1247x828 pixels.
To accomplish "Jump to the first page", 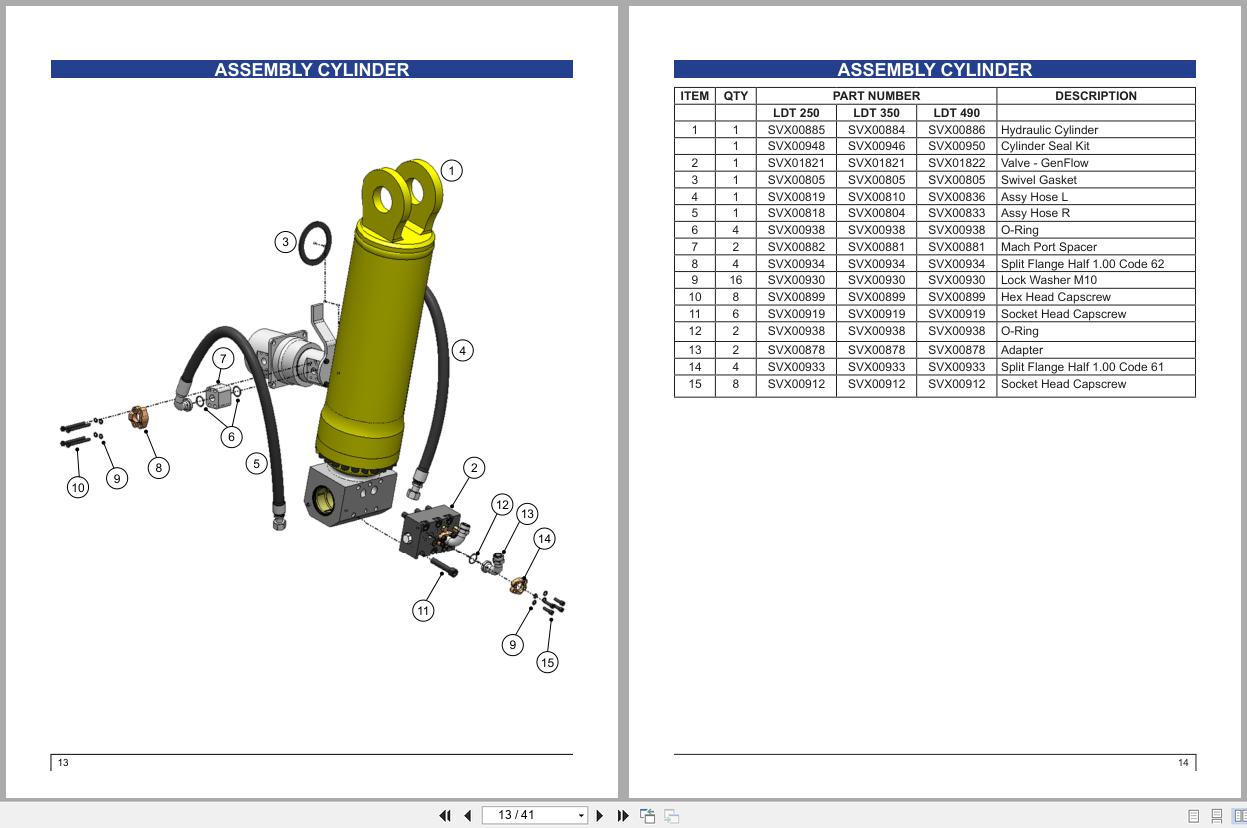I will tap(446, 815).
